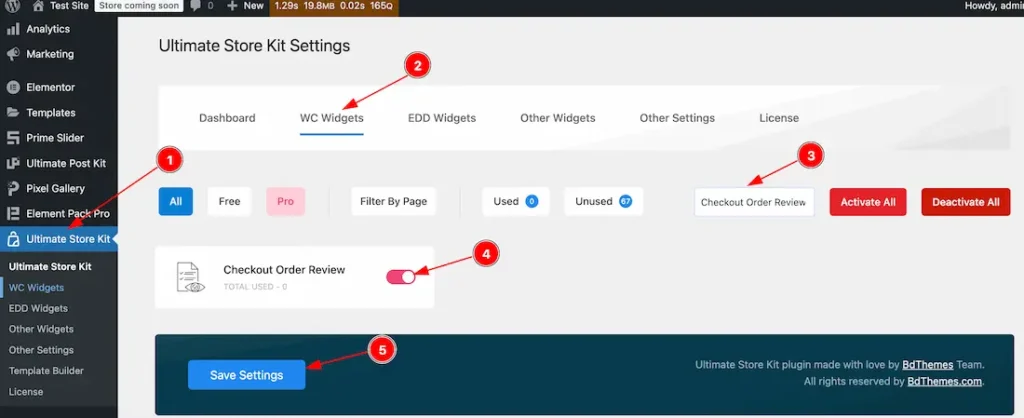The height and width of the screenshot is (418, 1024).
Task: Click the Checkout Order Review widget icon
Action: [189, 277]
